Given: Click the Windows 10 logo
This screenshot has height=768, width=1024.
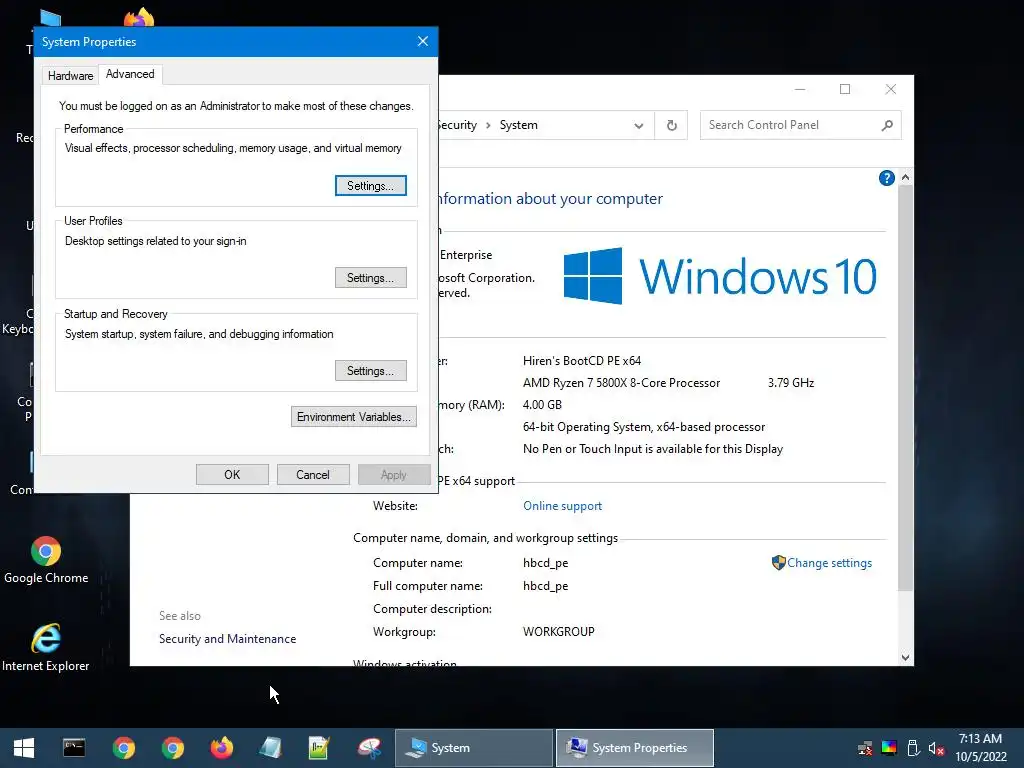Looking at the screenshot, I should pyautogui.click(x=720, y=276).
